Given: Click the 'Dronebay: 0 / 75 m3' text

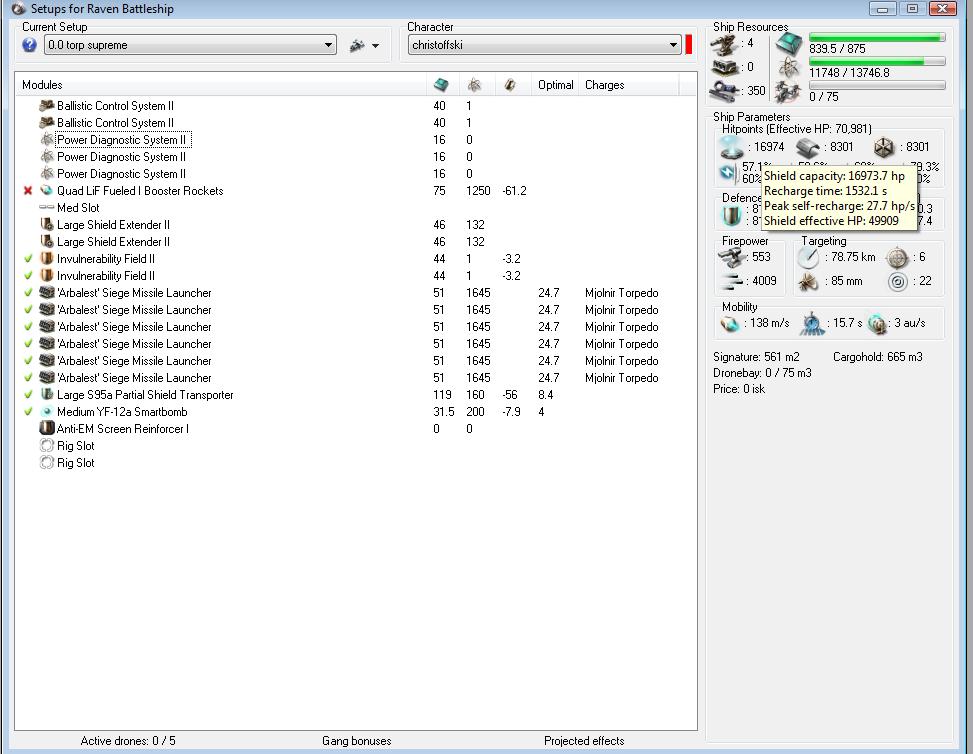Looking at the screenshot, I should pos(762,373).
